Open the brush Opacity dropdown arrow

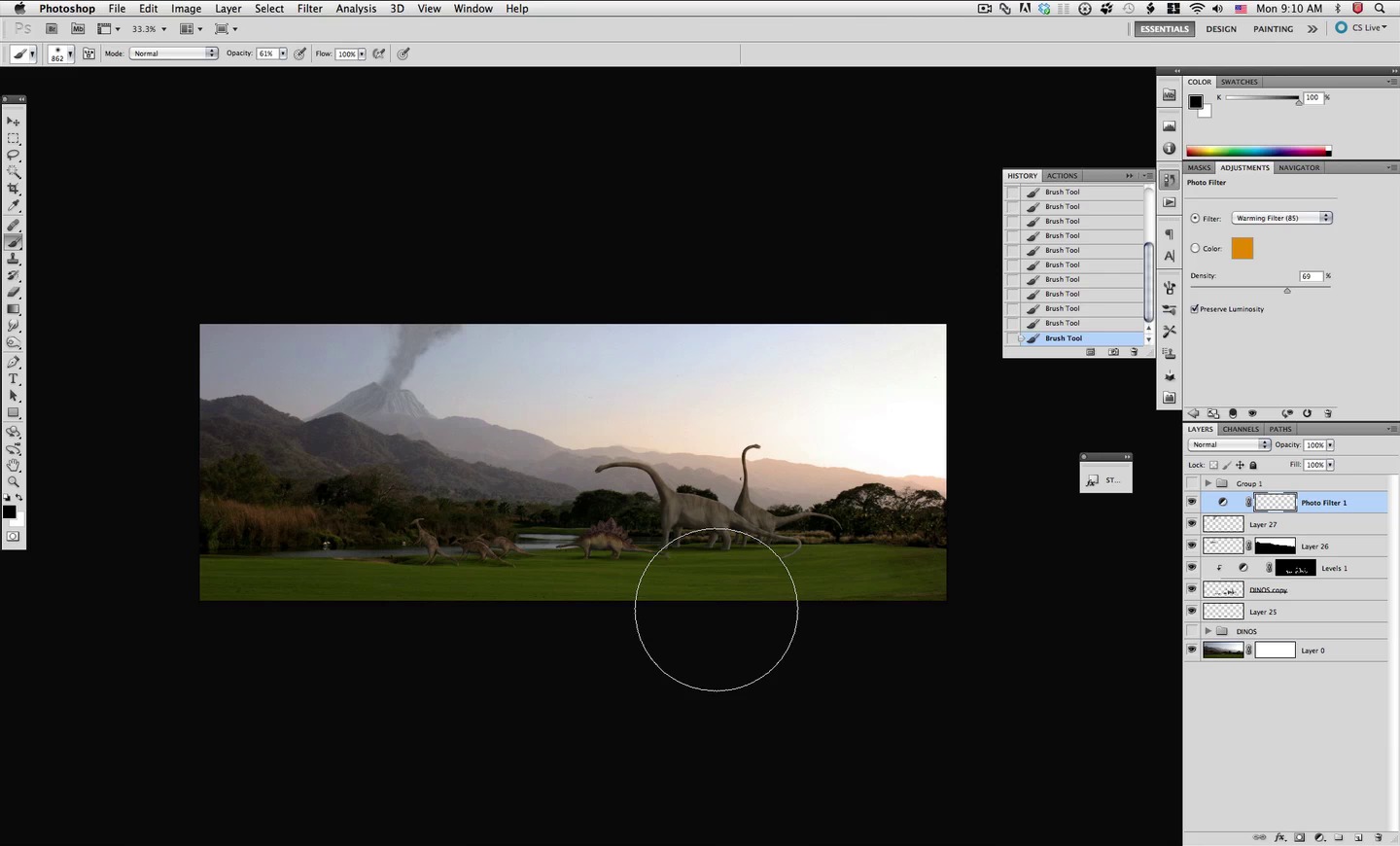click(283, 53)
